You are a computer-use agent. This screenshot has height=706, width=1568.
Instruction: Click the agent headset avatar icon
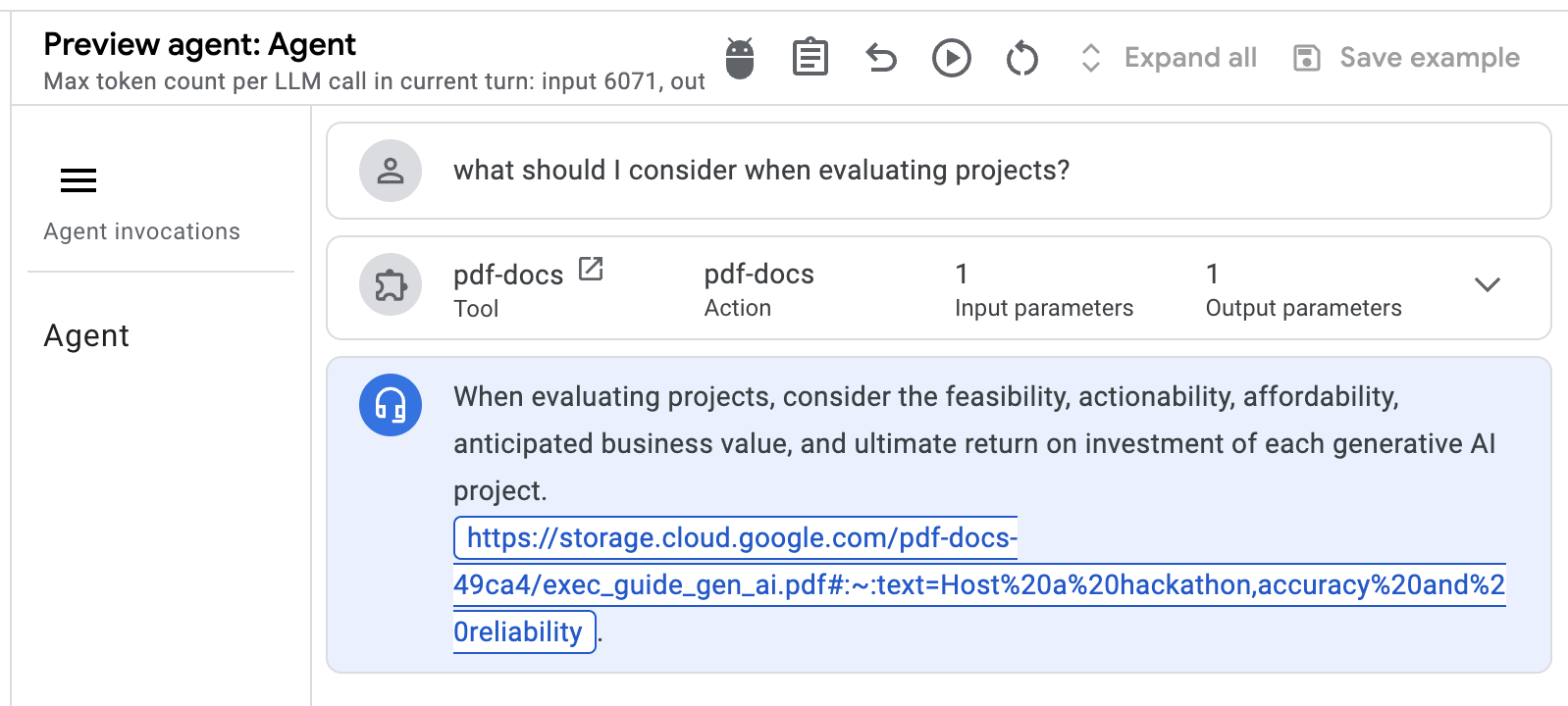[391, 405]
